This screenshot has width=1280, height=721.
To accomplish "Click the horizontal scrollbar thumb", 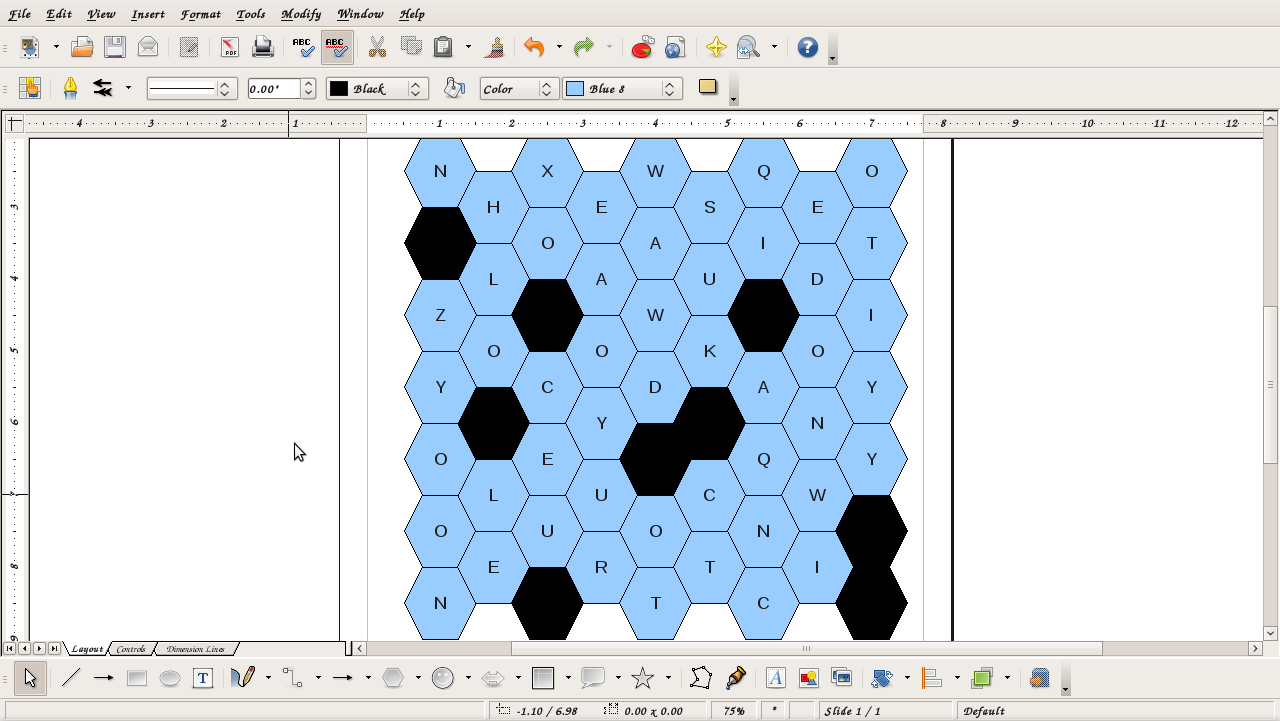I will click(x=806, y=648).
